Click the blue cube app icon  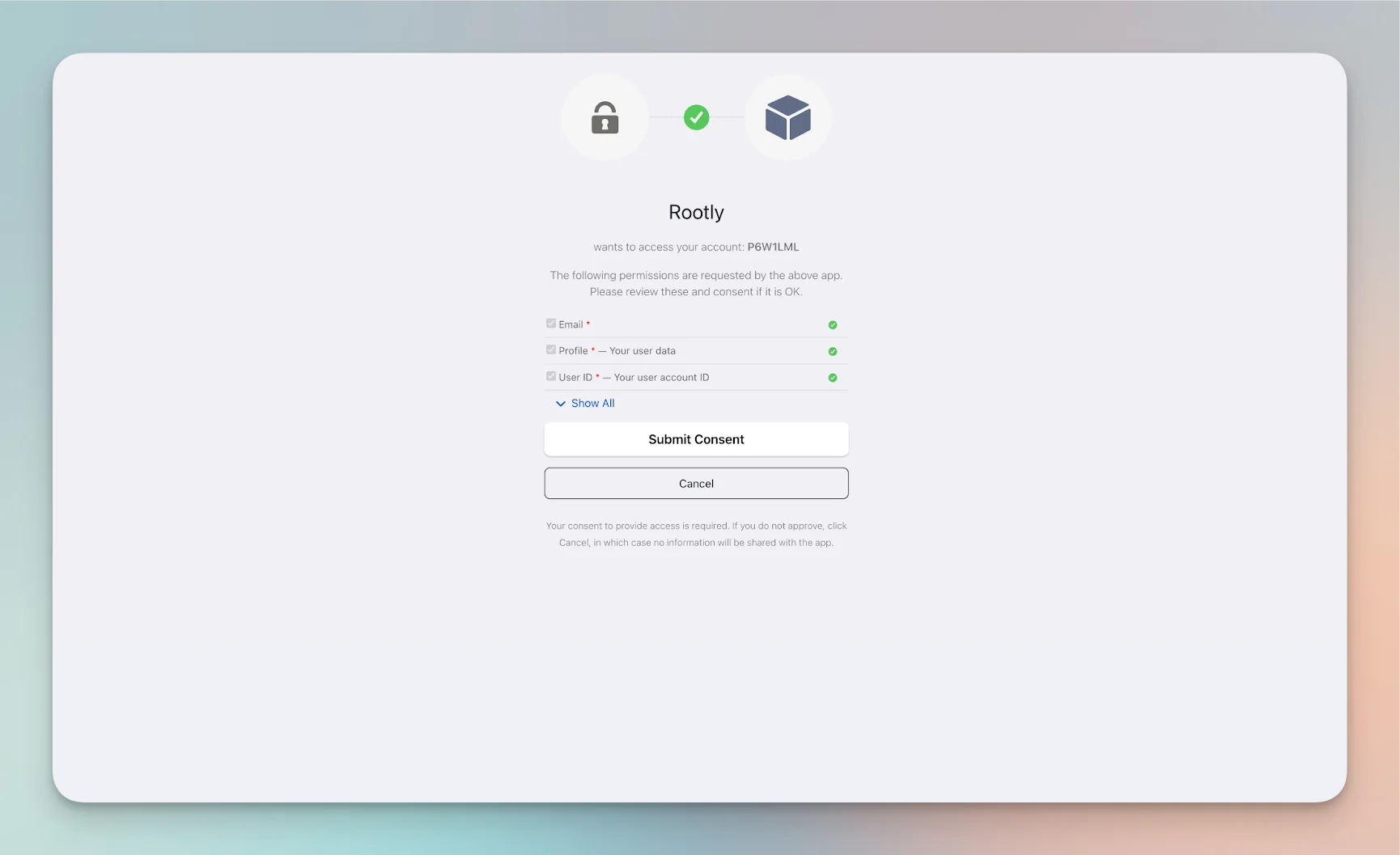click(787, 117)
